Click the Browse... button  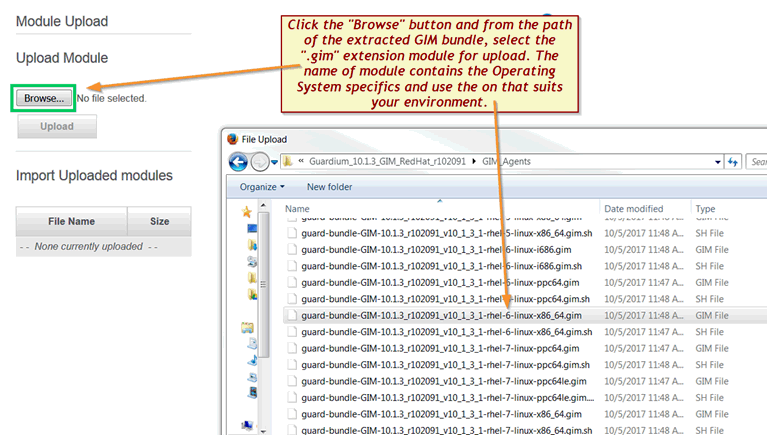pyautogui.click(x=44, y=98)
